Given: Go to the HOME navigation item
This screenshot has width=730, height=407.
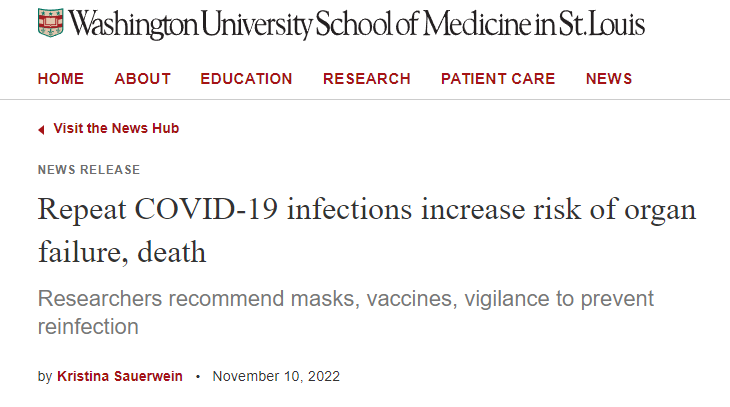Looking at the screenshot, I should (61, 79).
